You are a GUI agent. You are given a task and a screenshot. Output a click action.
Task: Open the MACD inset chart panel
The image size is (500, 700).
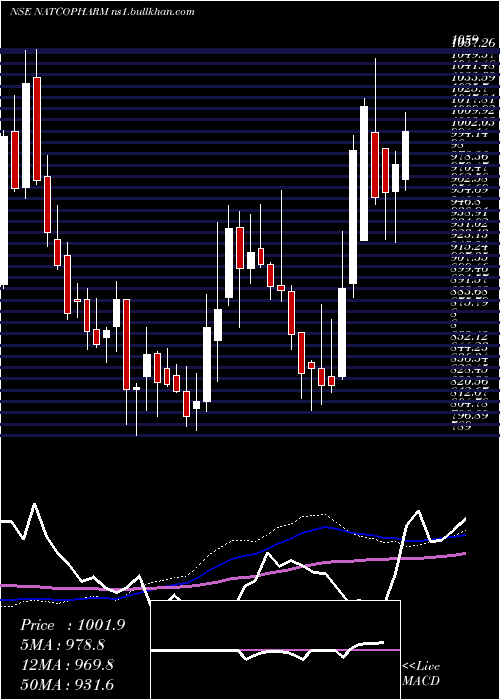click(275, 650)
